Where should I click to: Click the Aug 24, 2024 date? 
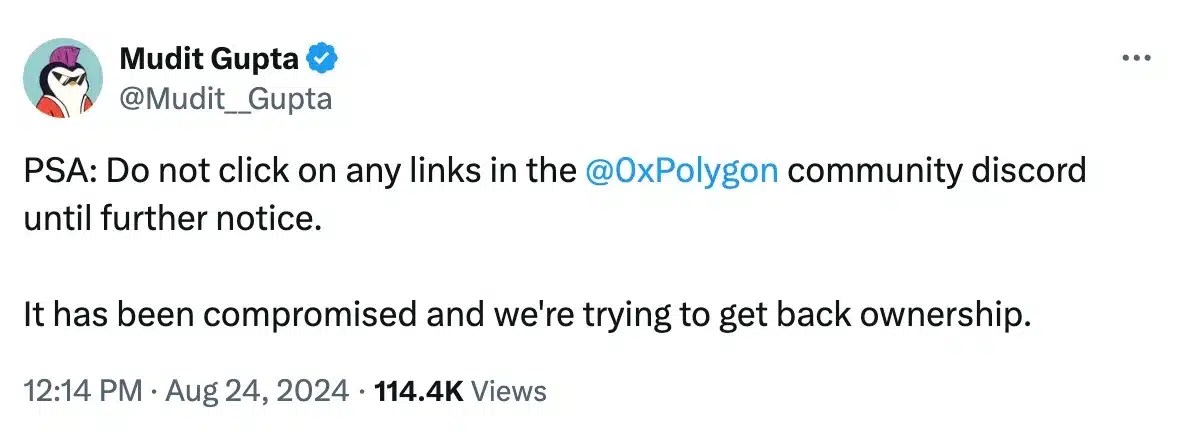click(x=254, y=390)
